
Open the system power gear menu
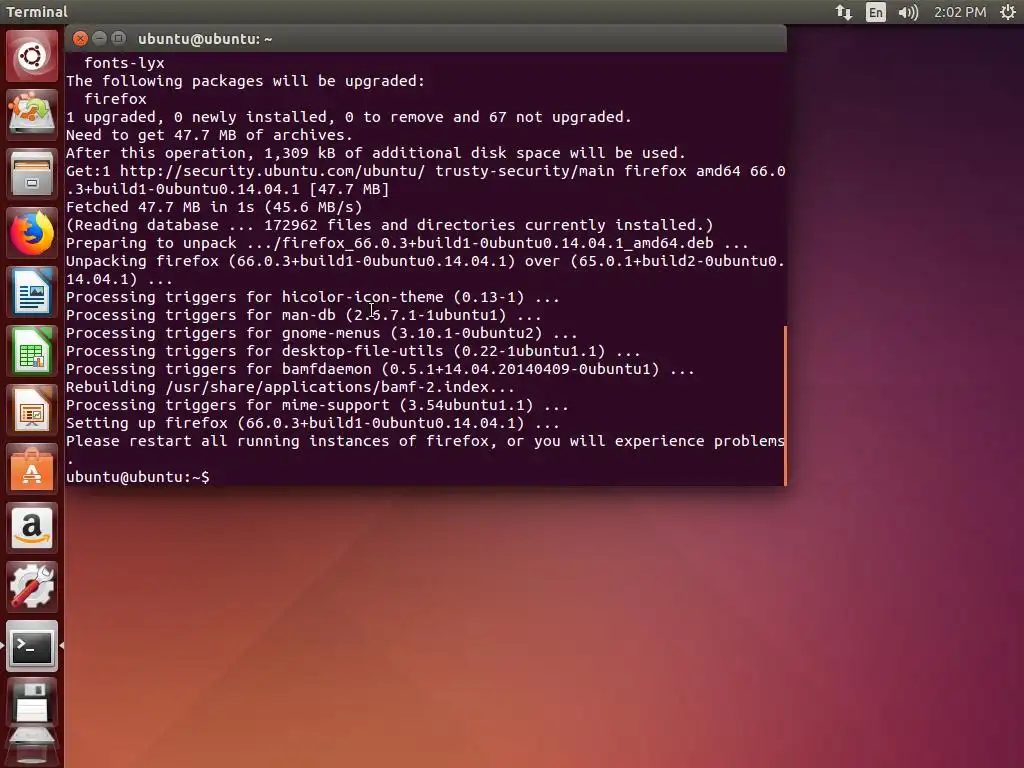[1008, 12]
